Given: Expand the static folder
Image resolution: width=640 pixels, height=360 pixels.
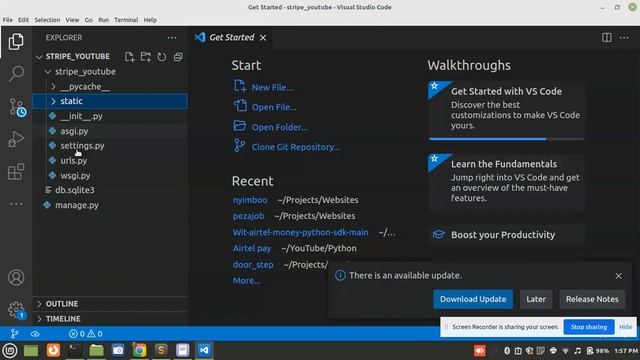Looking at the screenshot, I should (110, 101).
